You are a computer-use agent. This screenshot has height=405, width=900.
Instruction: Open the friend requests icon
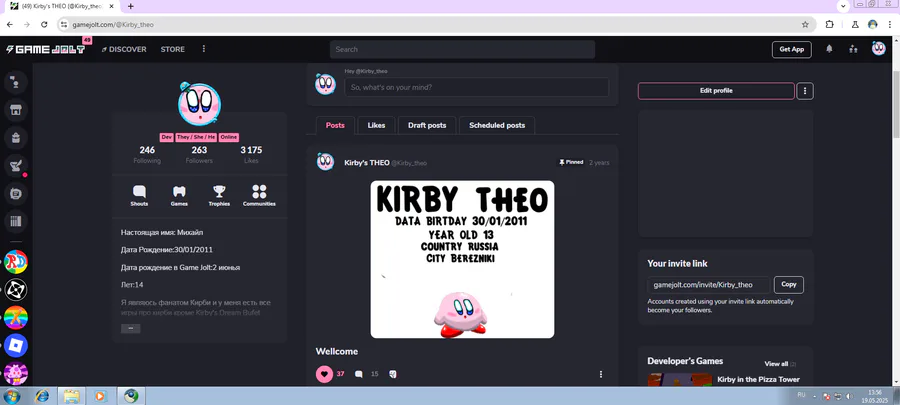pyautogui.click(x=854, y=49)
